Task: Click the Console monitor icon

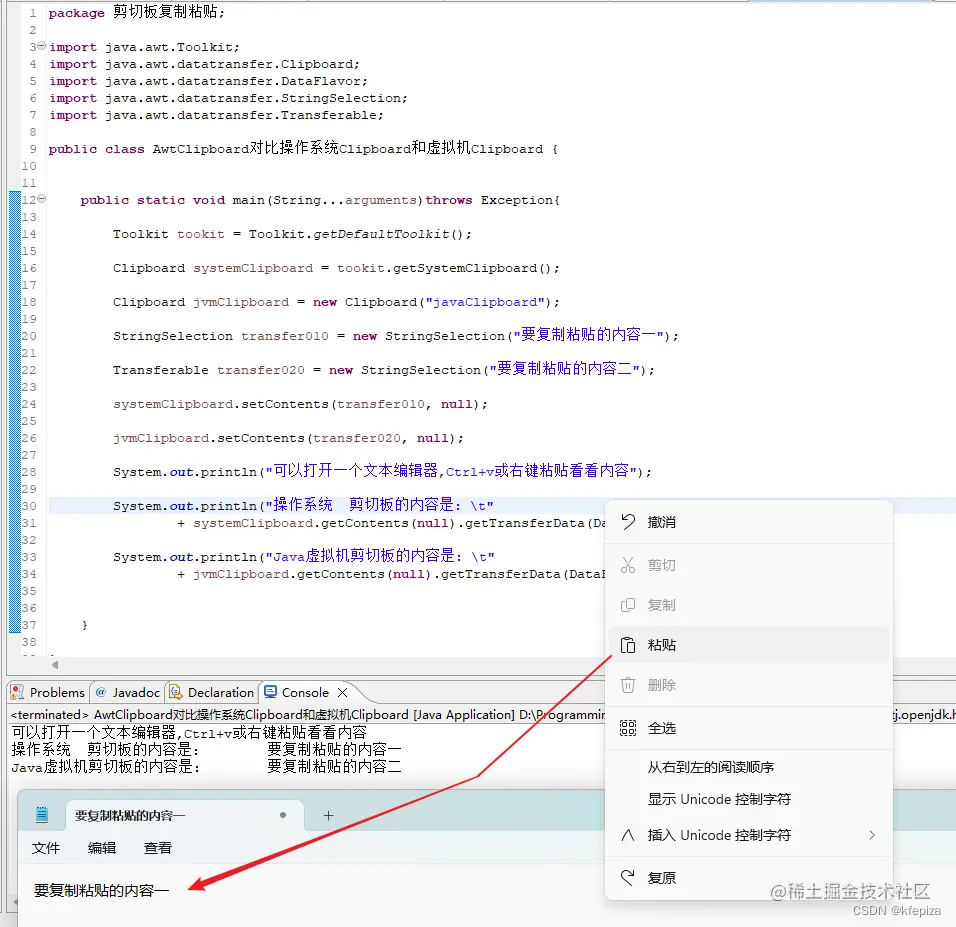Action: pos(271,692)
